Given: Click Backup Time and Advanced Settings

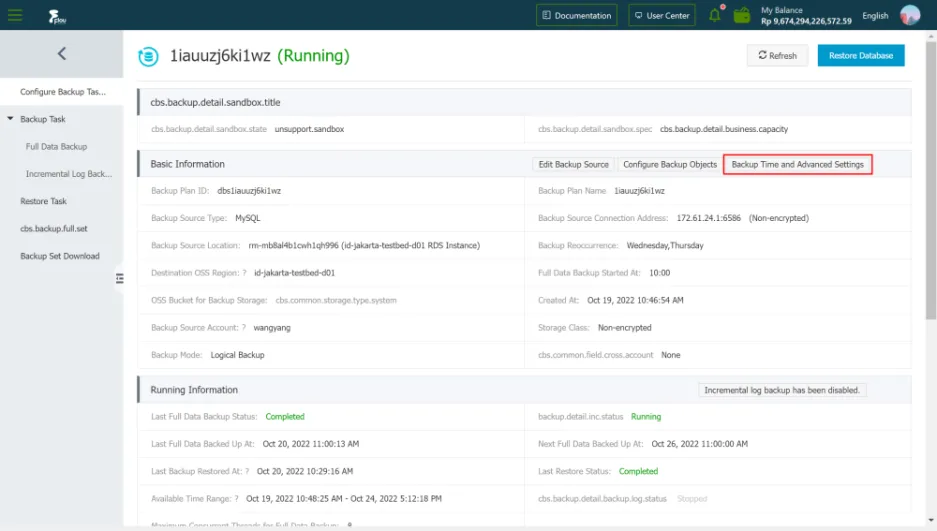Looking at the screenshot, I should coord(797,164).
